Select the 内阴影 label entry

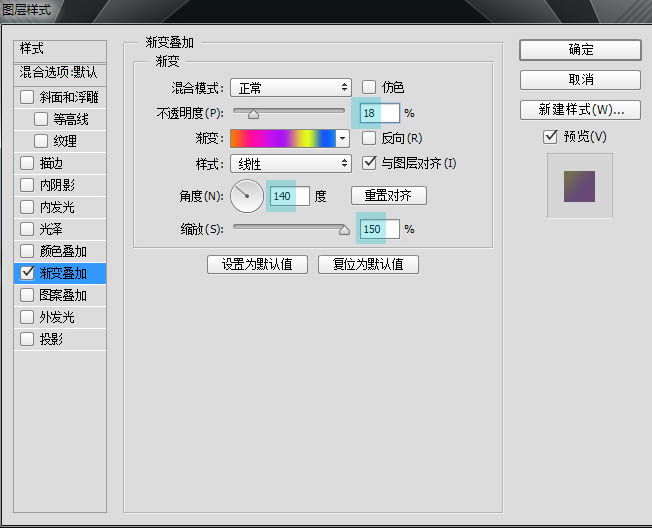click(57, 185)
